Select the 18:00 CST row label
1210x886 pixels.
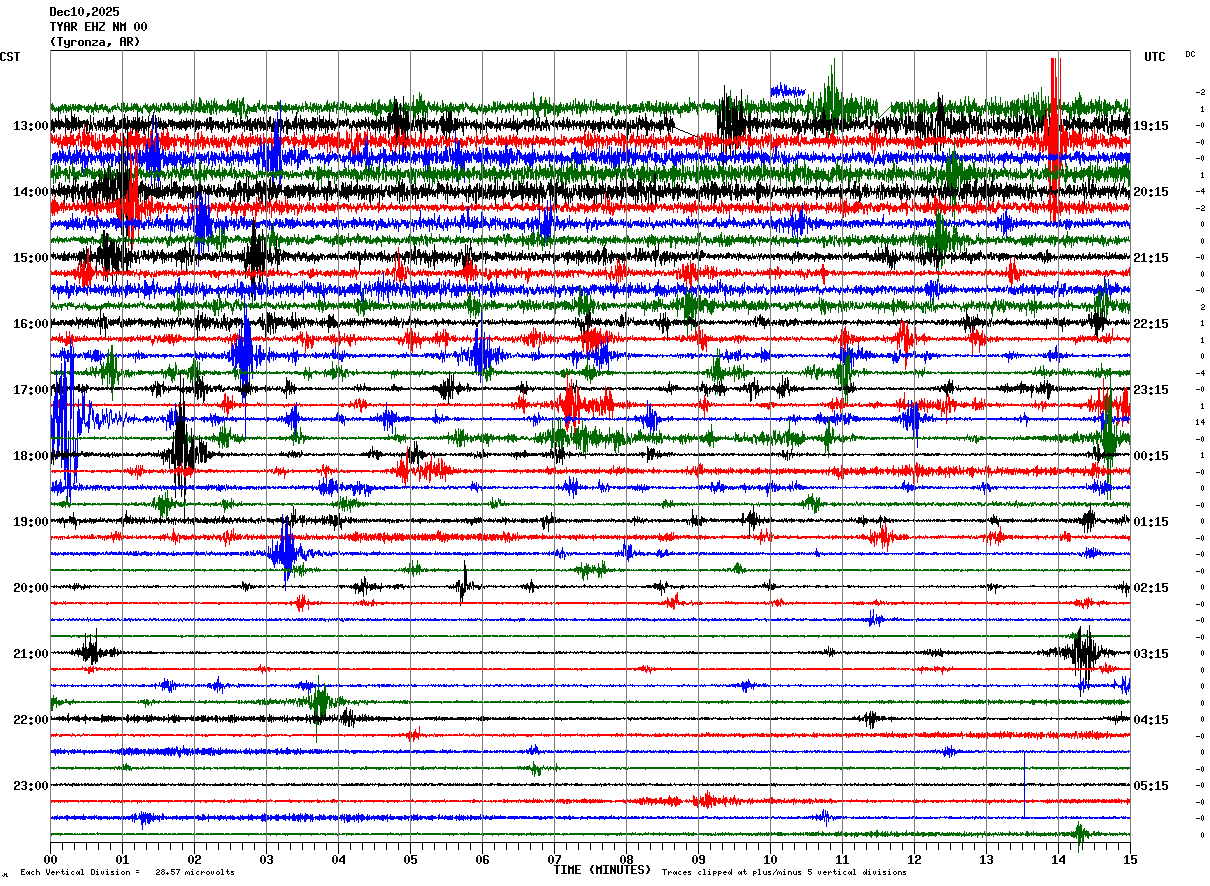coord(31,456)
